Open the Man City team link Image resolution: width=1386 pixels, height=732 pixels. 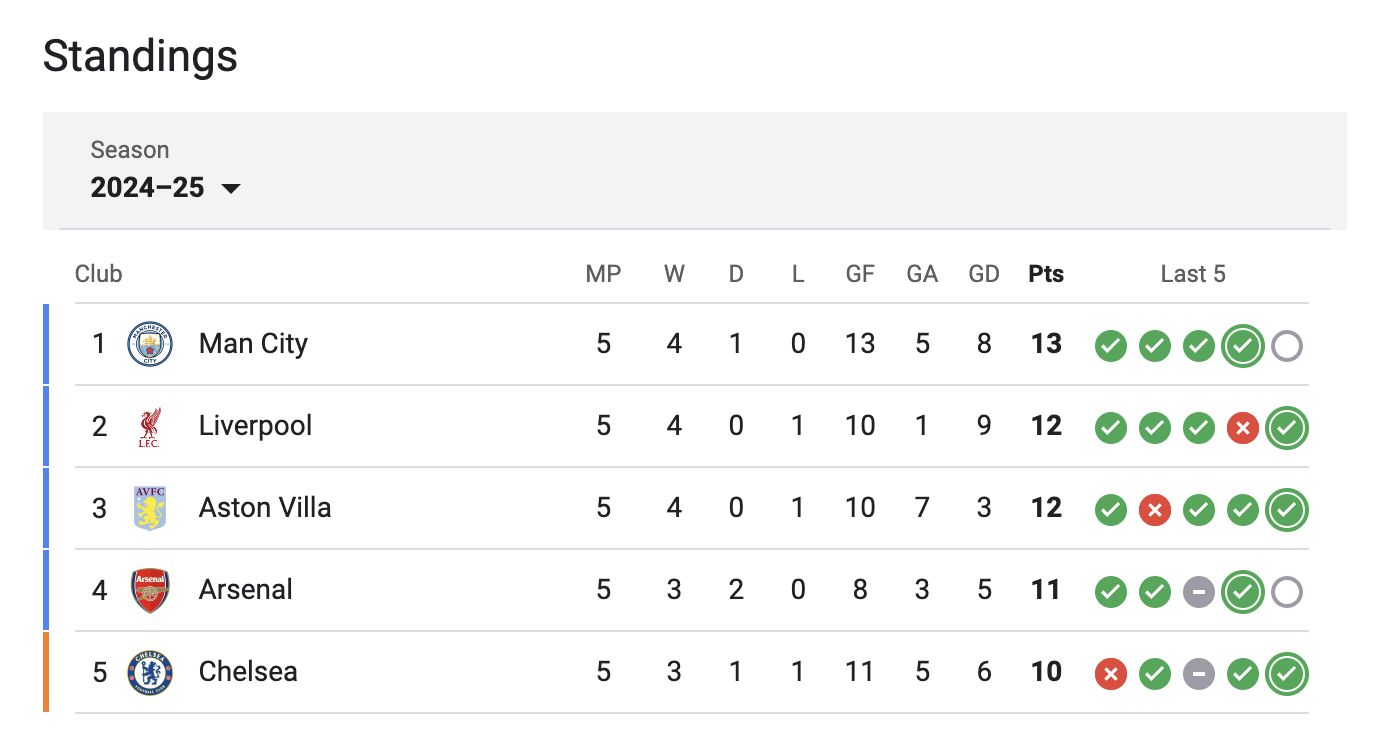[253, 344]
